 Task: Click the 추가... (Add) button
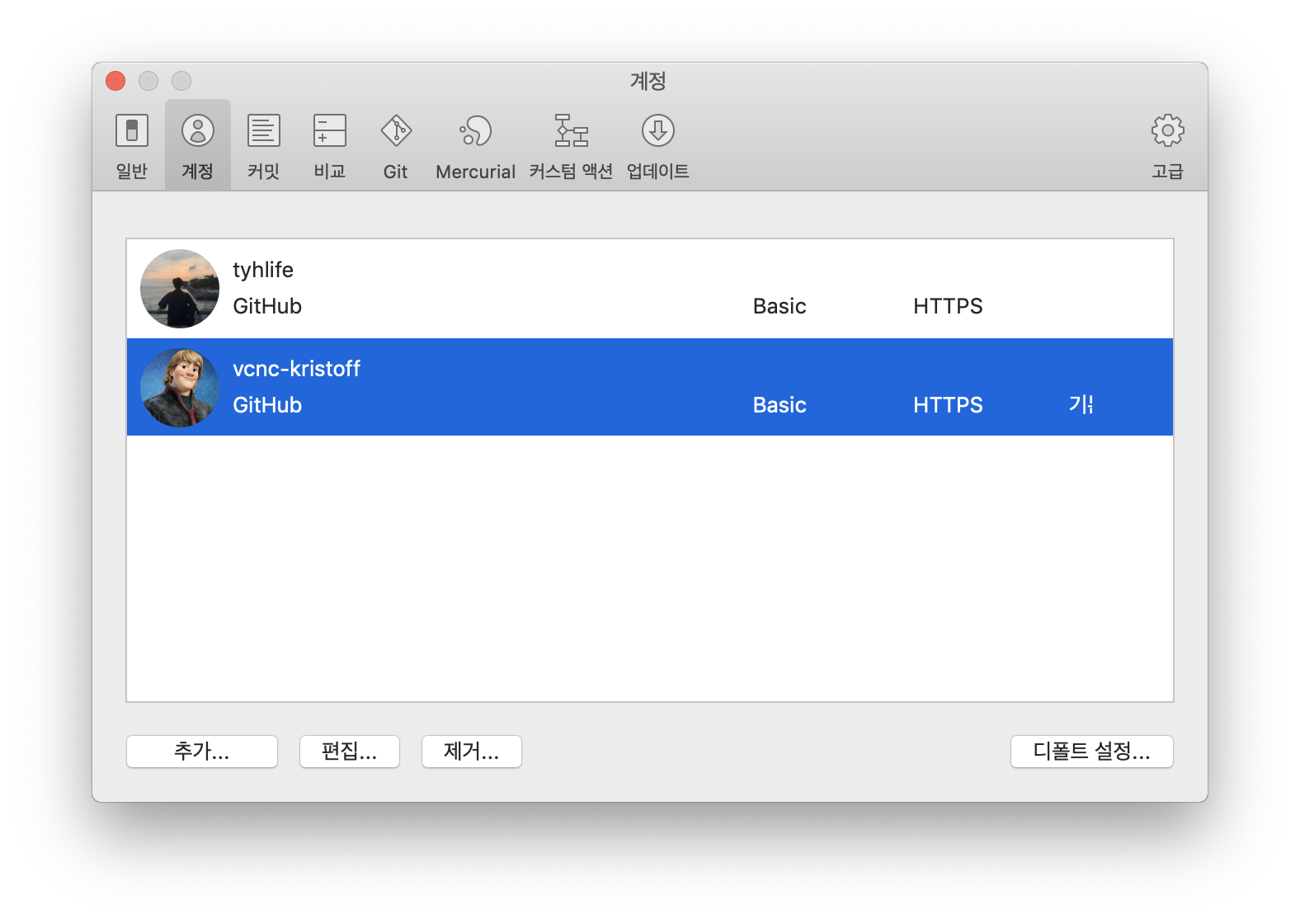point(202,752)
